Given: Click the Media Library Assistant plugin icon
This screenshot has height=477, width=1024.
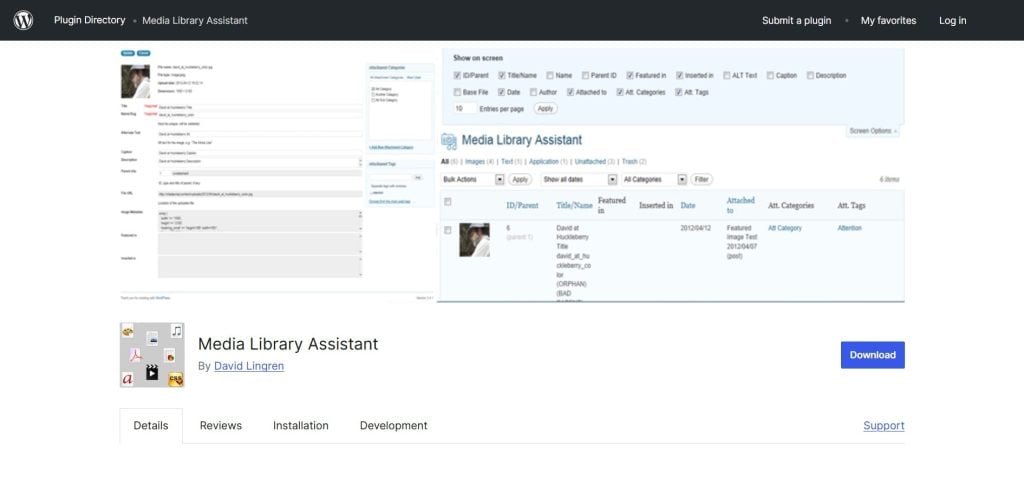Looking at the screenshot, I should (x=152, y=355).
